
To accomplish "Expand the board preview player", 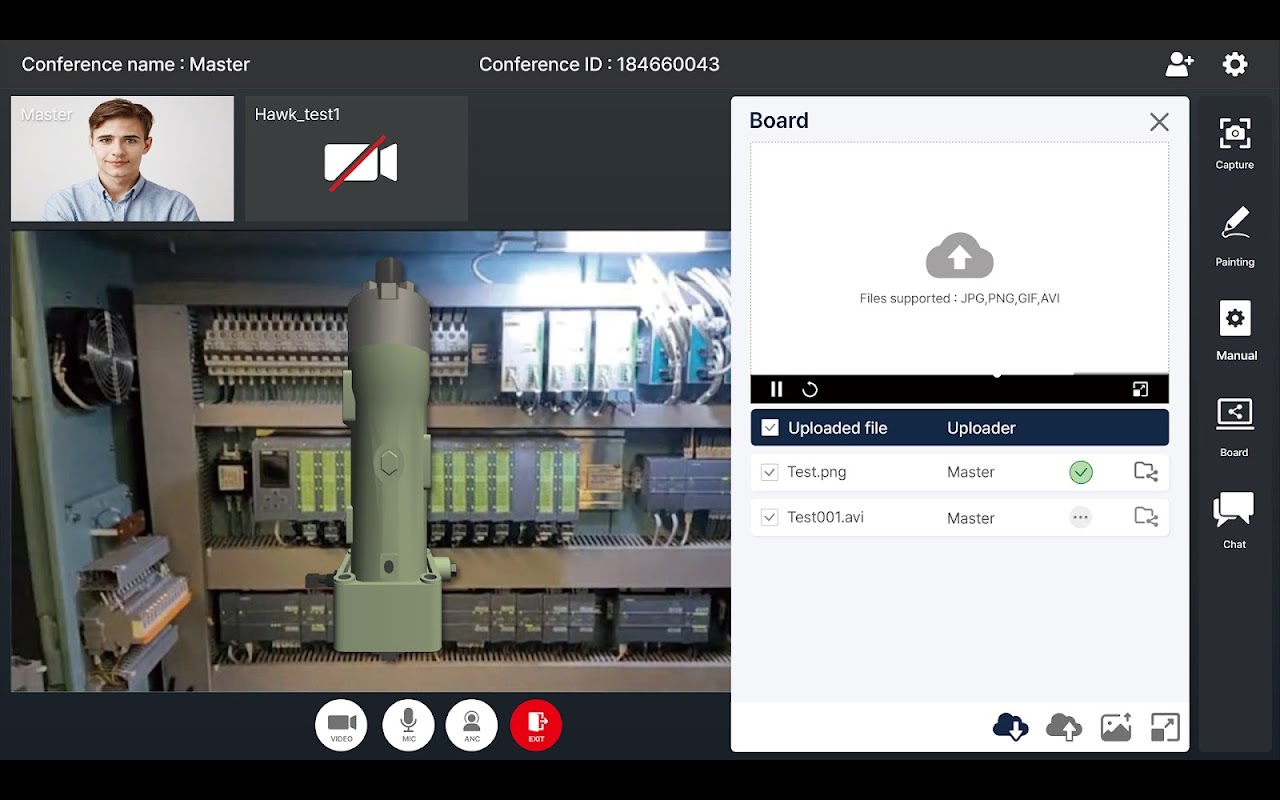I will [1140, 389].
